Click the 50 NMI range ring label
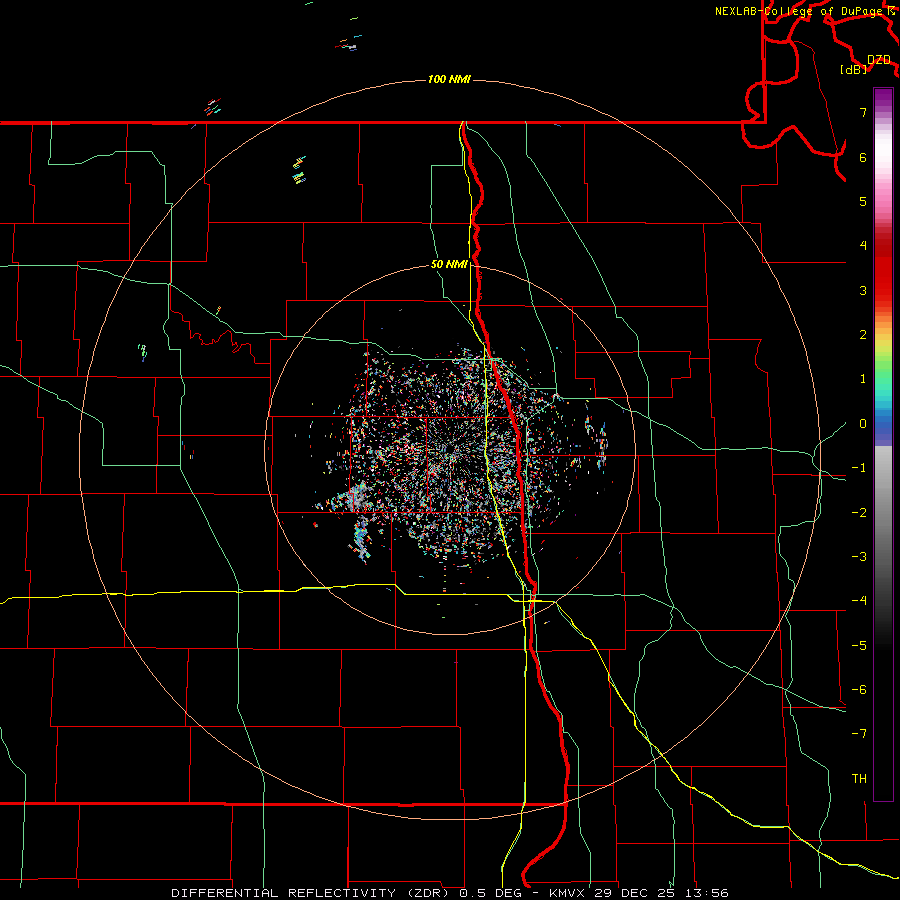 coord(449,264)
